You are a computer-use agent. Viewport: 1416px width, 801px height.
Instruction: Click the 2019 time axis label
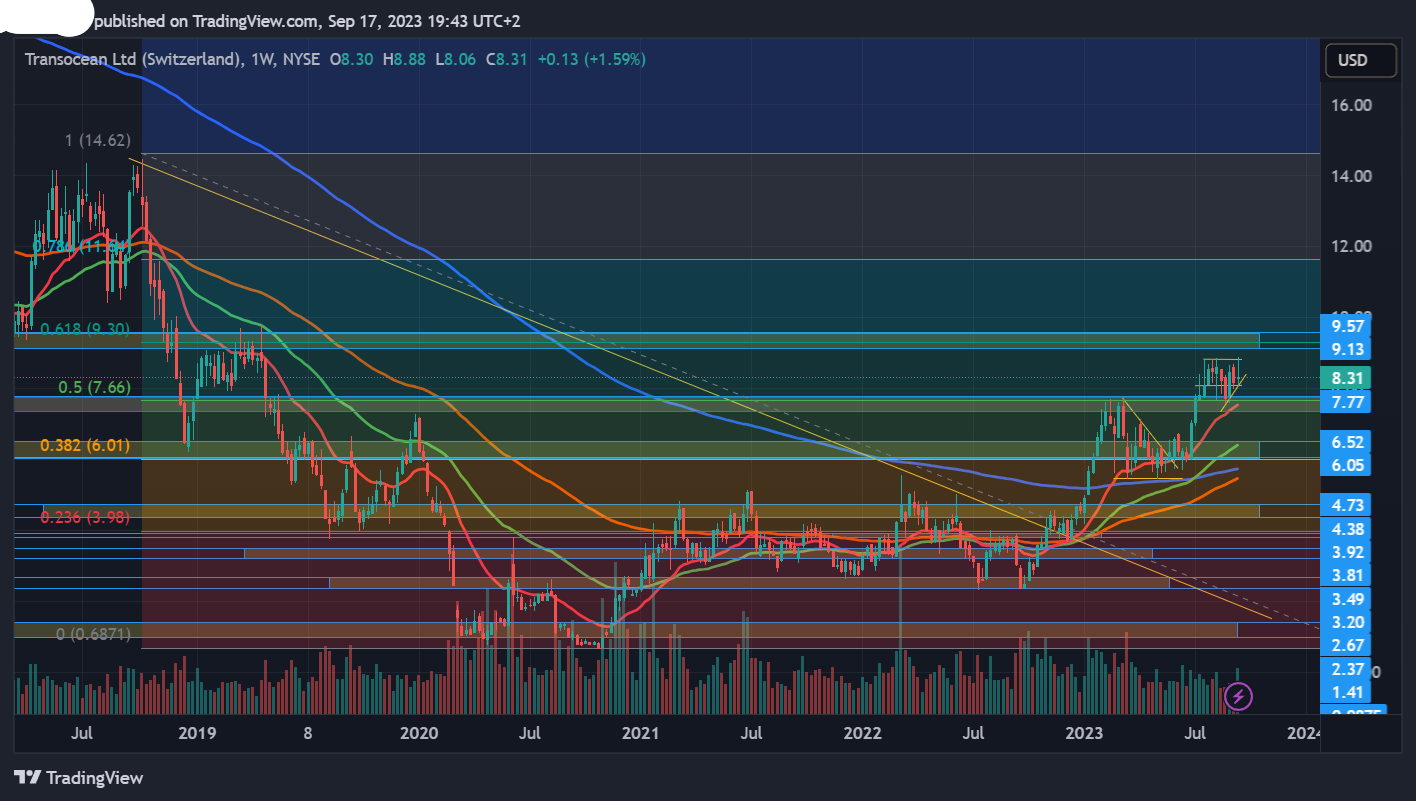click(x=197, y=733)
